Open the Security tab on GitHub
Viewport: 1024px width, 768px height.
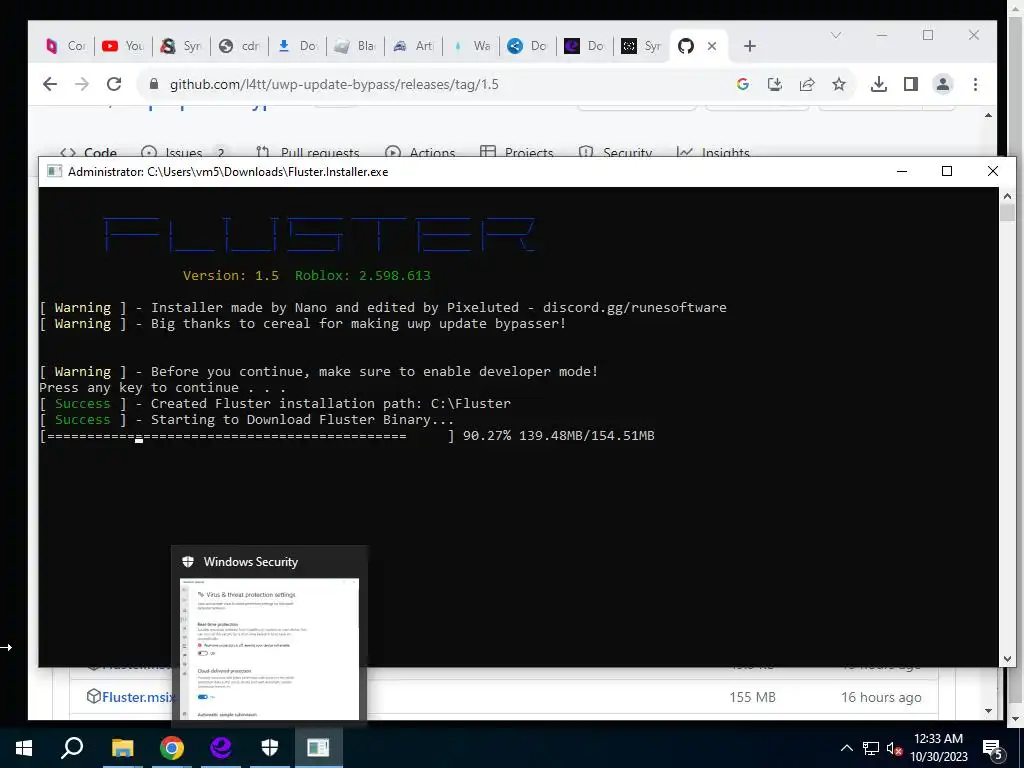tap(615, 152)
